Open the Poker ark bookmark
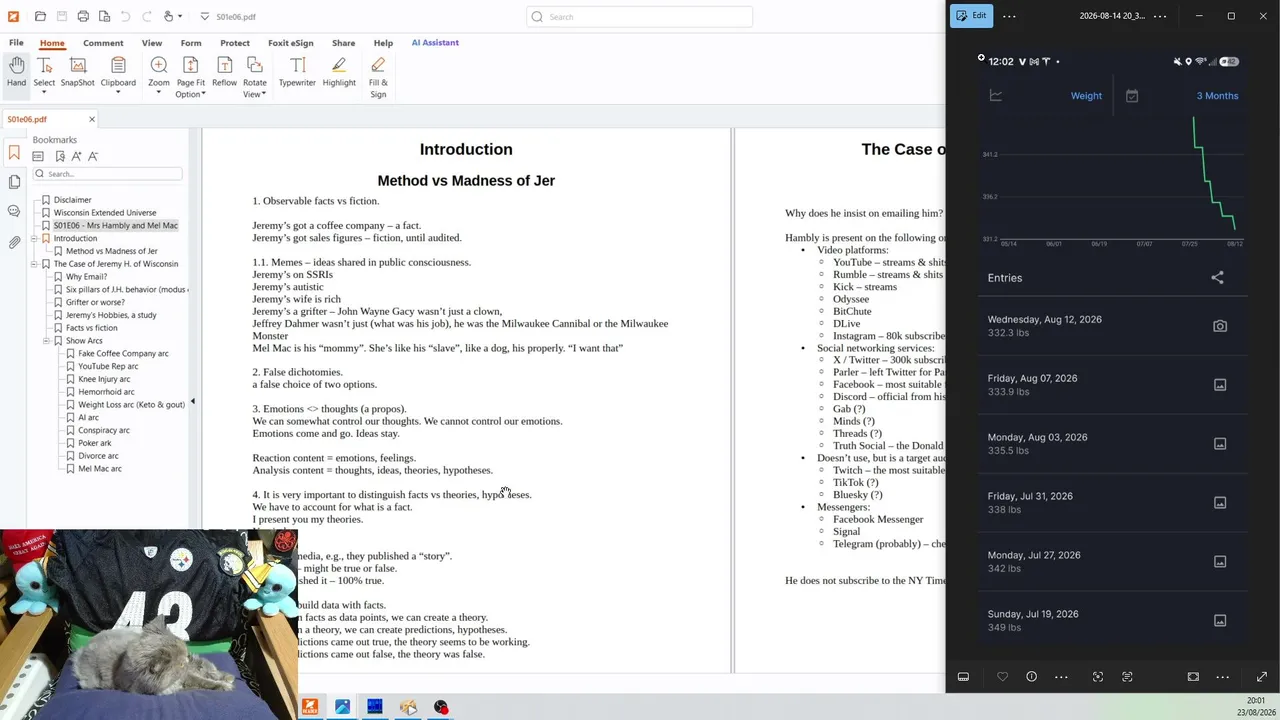Viewport: 1280px width, 720px height. [94, 443]
